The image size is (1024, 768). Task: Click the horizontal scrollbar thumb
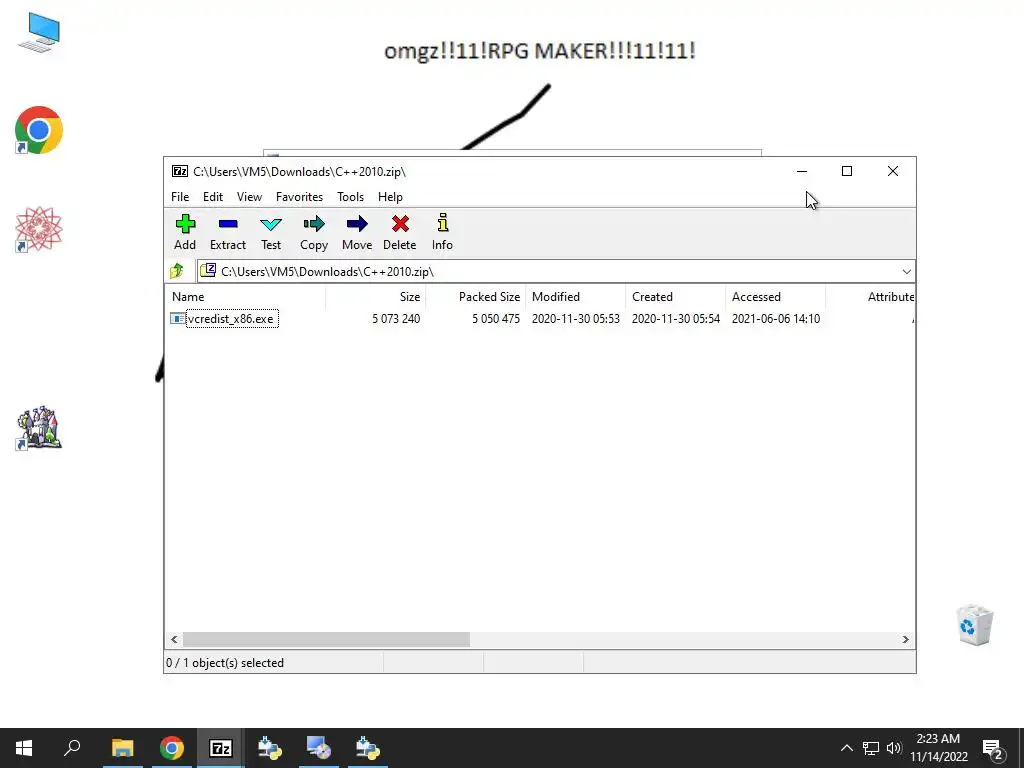point(326,639)
